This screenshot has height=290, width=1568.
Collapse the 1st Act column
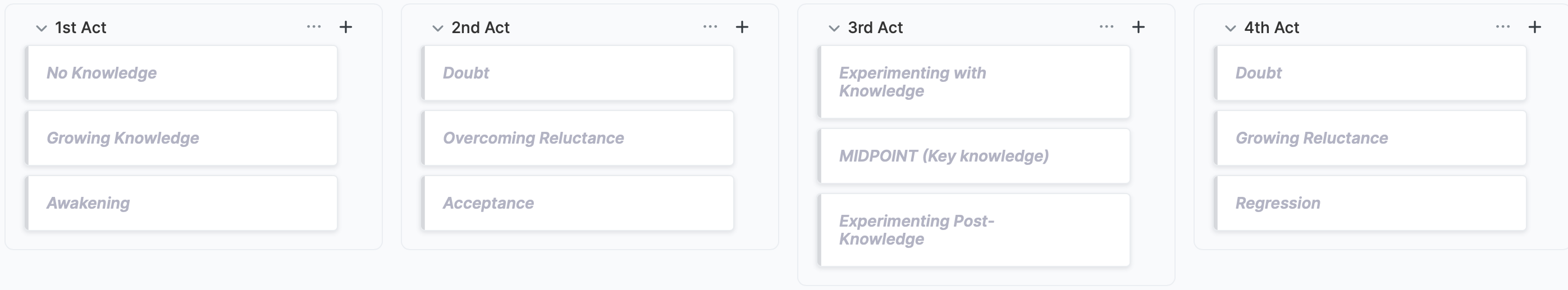[x=42, y=28]
